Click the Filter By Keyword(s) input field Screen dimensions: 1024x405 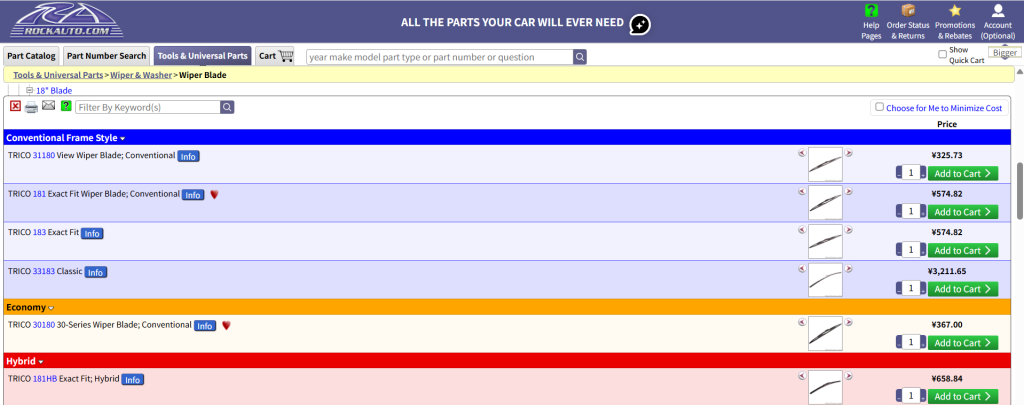coord(148,107)
